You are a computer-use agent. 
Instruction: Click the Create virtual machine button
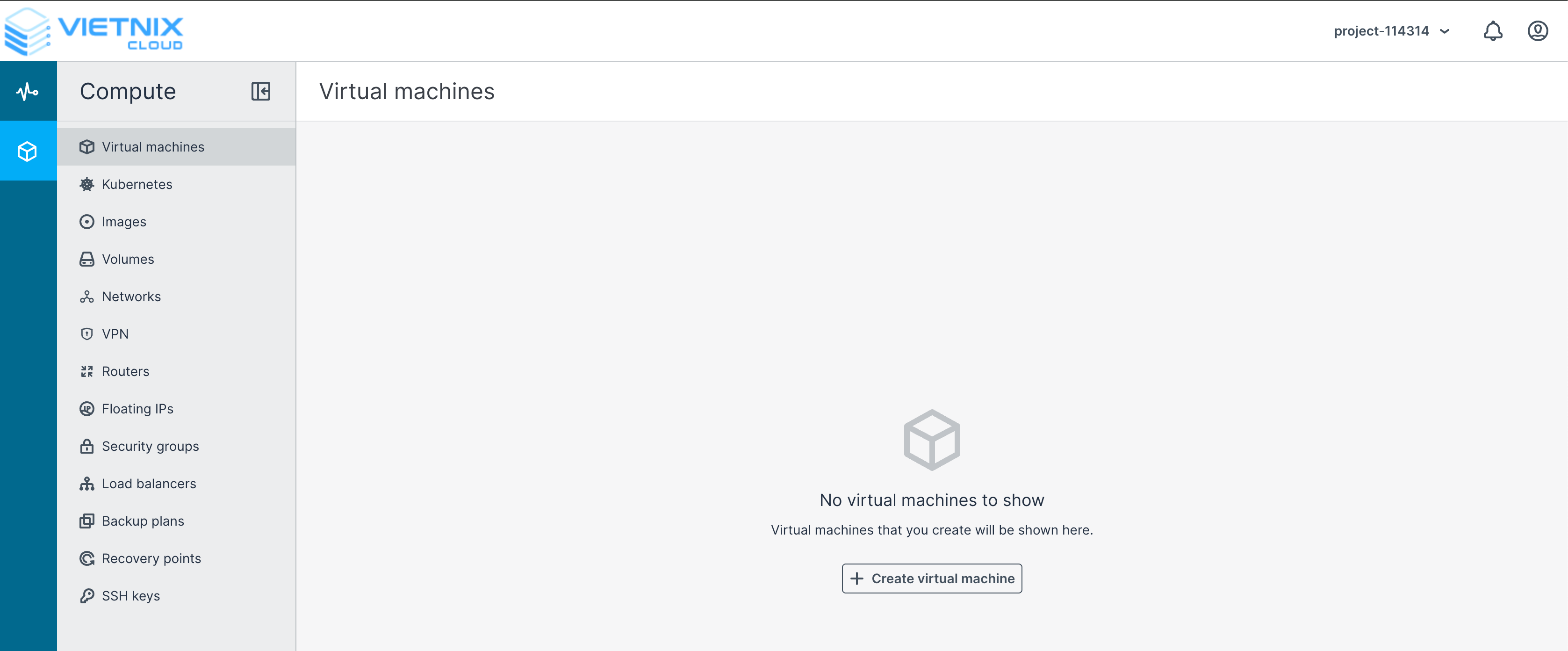pos(931,579)
